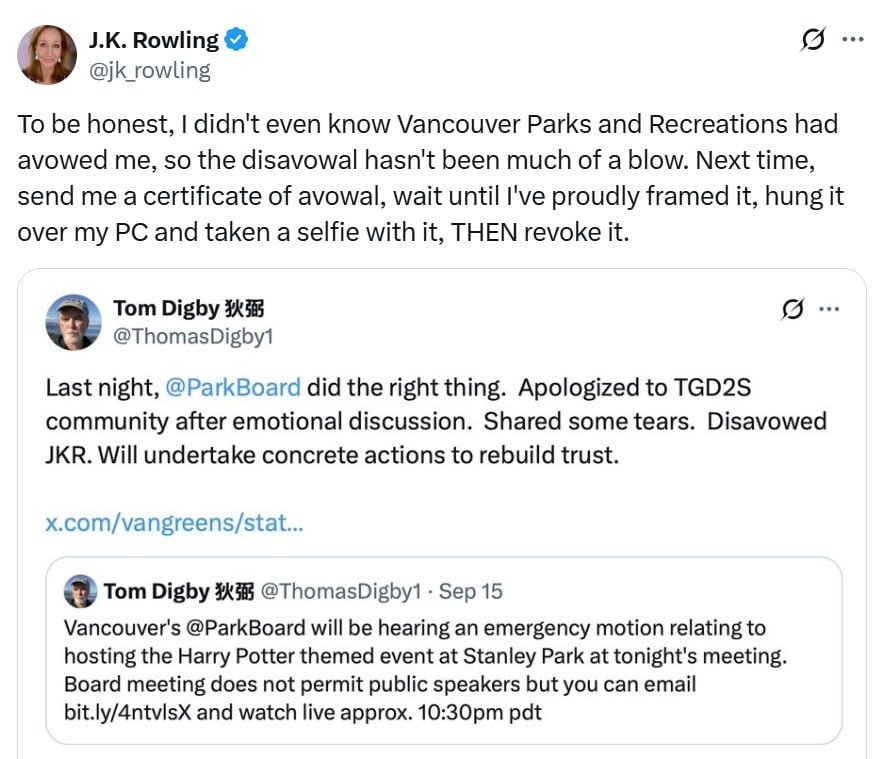Click @ThomasDigby1 handle beside Sep 15
Image resolution: width=885 pixels, height=759 pixels.
(340, 591)
